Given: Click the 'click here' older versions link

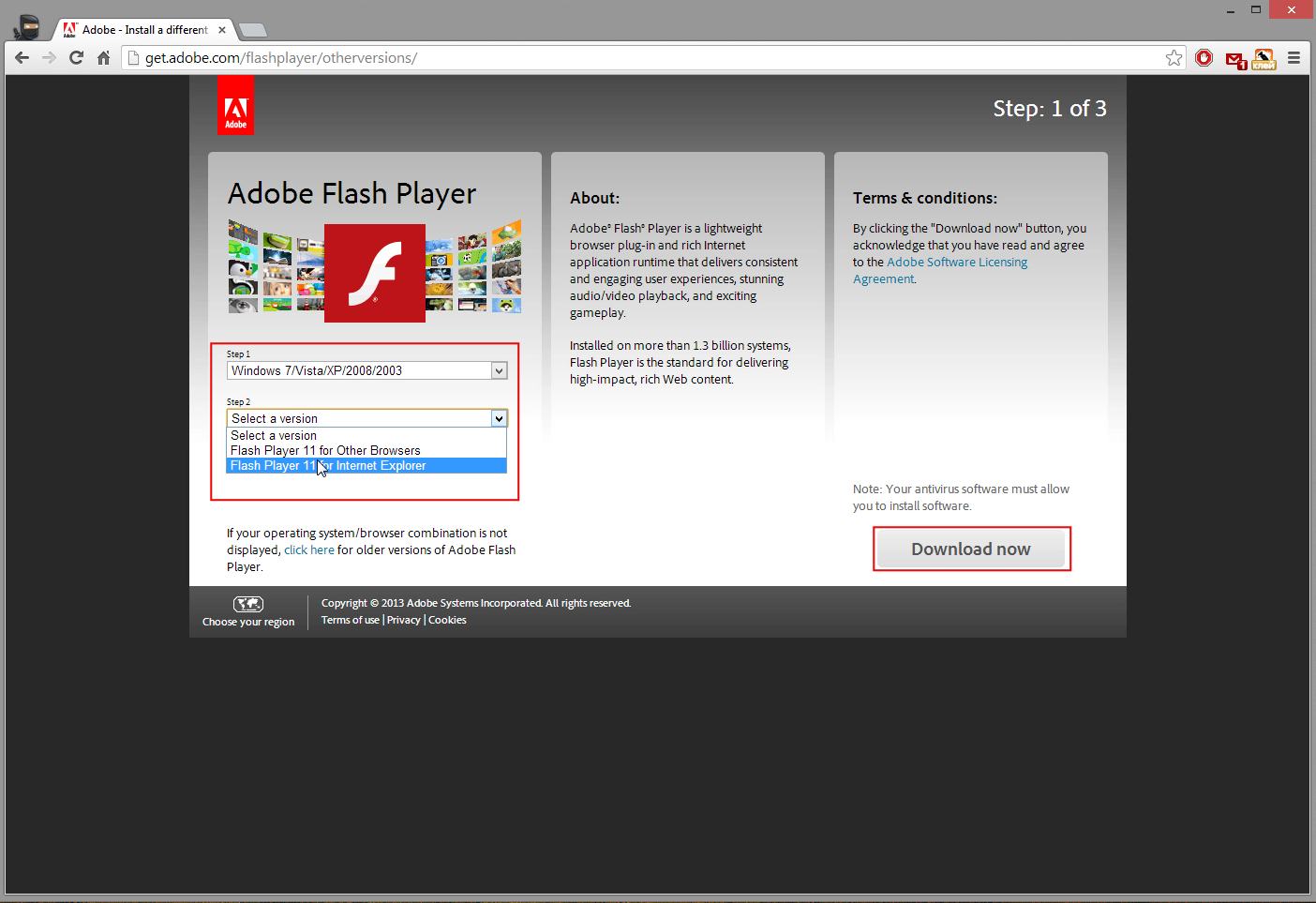Looking at the screenshot, I should [309, 549].
